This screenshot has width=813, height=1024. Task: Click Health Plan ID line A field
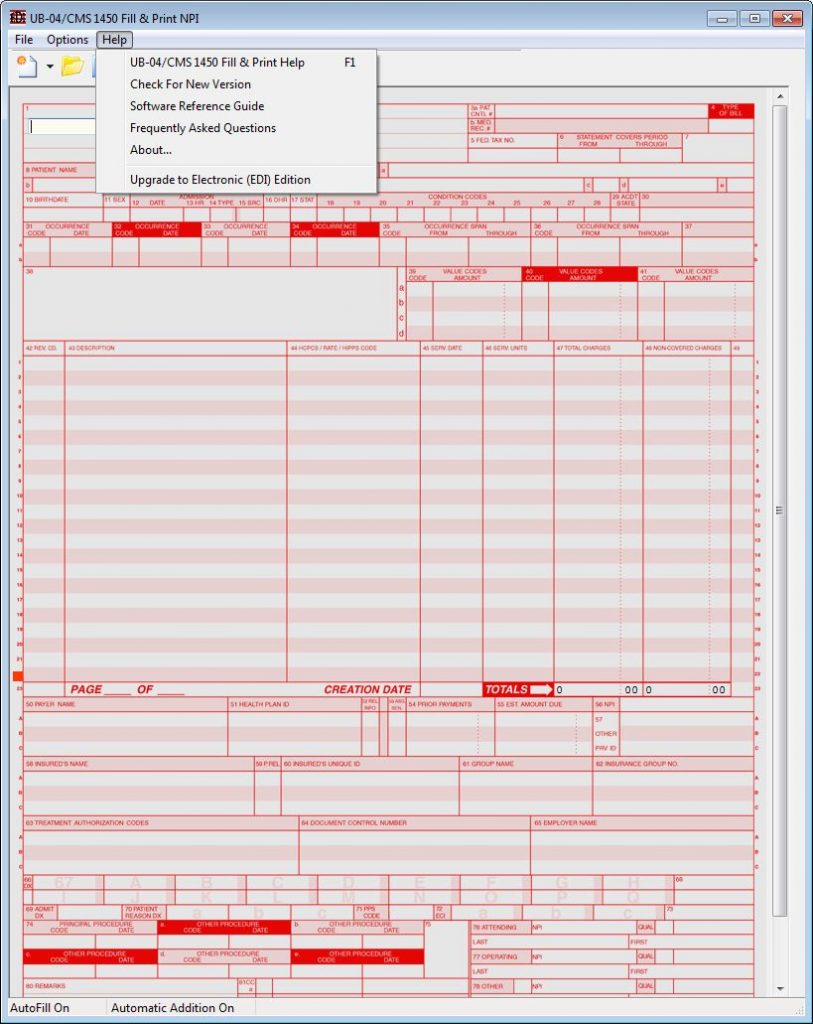tap(295, 718)
